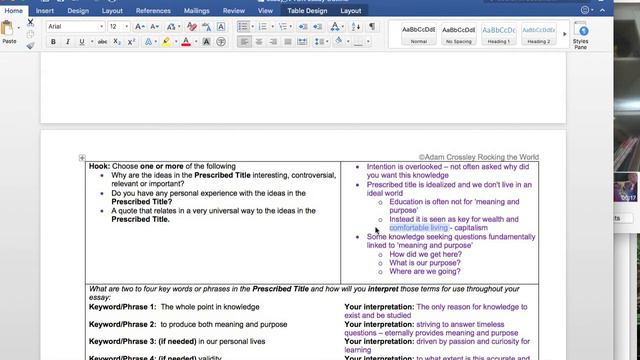Justify the text alignment
This screenshot has width=640, height=360.
click(288, 42)
